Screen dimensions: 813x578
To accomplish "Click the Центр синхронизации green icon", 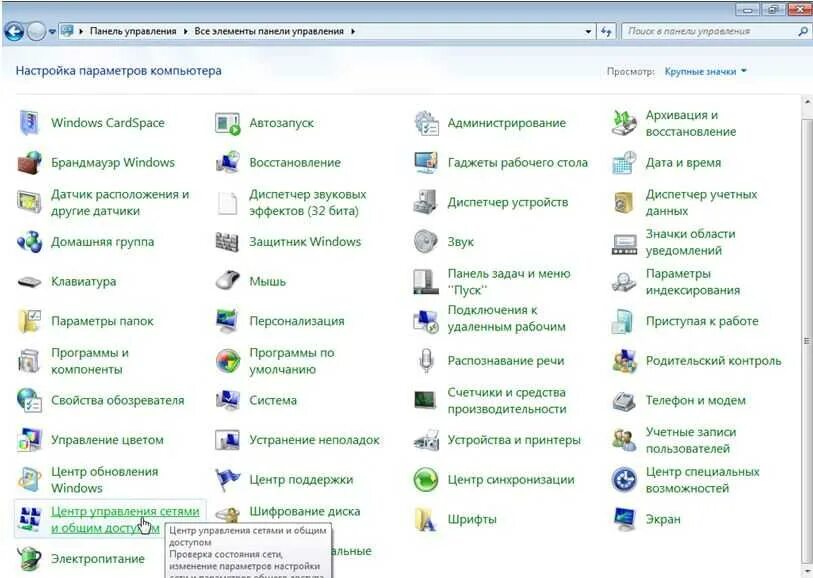I will tap(426, 480).
